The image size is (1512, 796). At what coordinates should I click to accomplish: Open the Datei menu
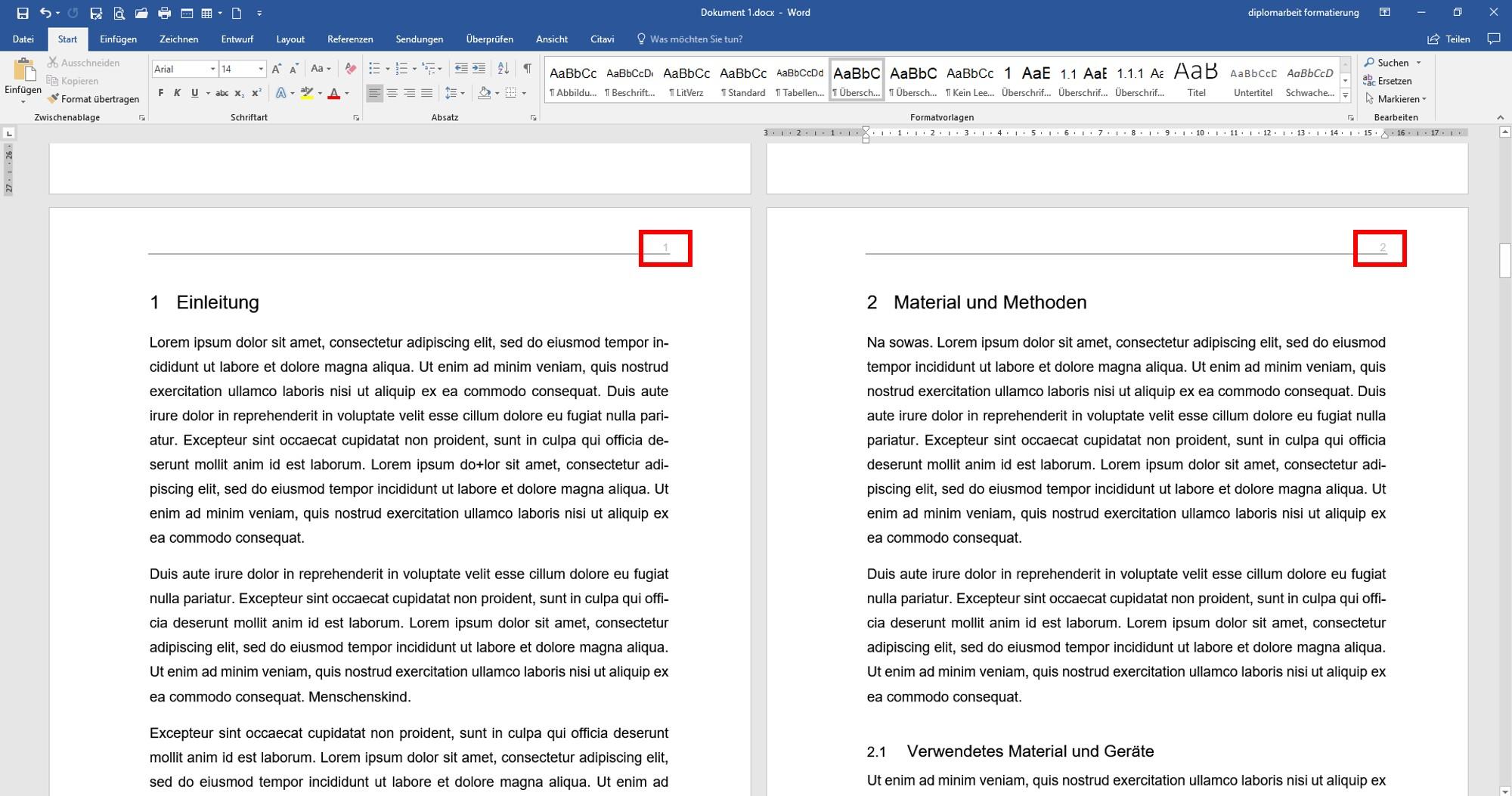click(x=23, y=39)
